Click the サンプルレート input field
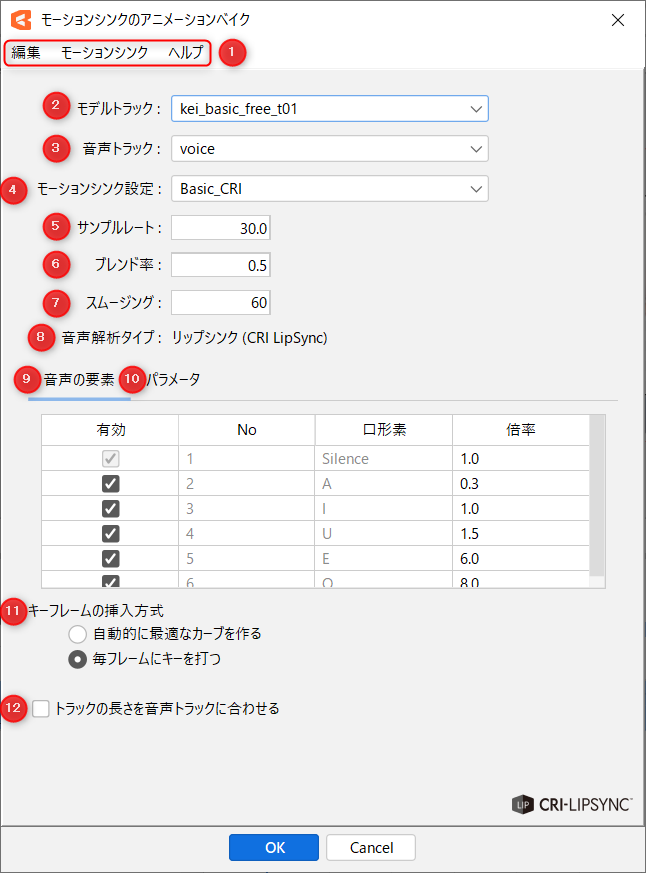The width and height of the screenshot is (646, 873). click(220, 228)
